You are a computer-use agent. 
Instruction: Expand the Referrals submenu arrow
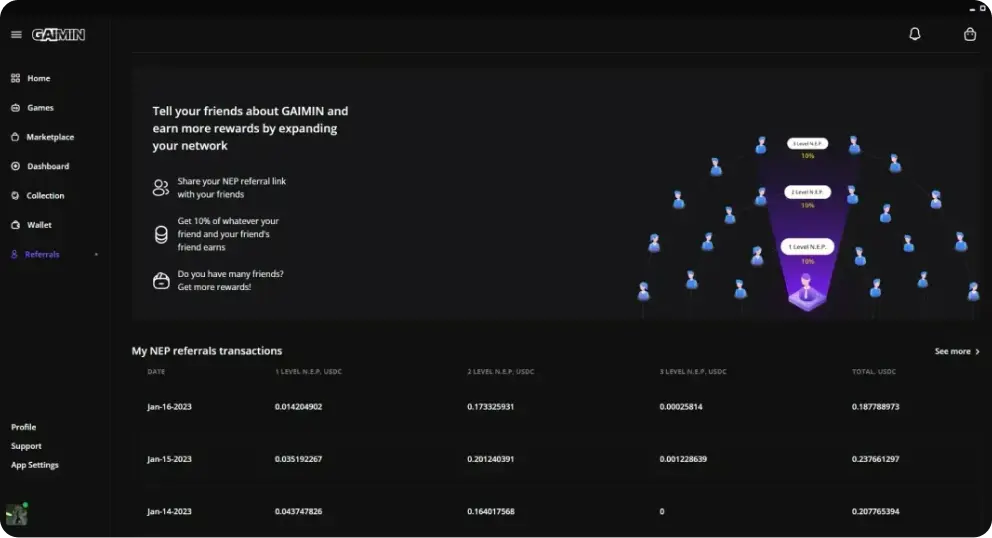[96, 254]
